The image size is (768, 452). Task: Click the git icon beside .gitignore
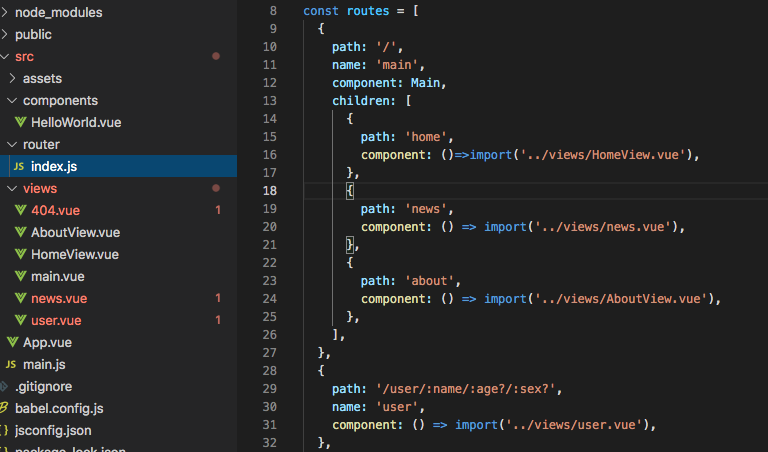point(4,386)
